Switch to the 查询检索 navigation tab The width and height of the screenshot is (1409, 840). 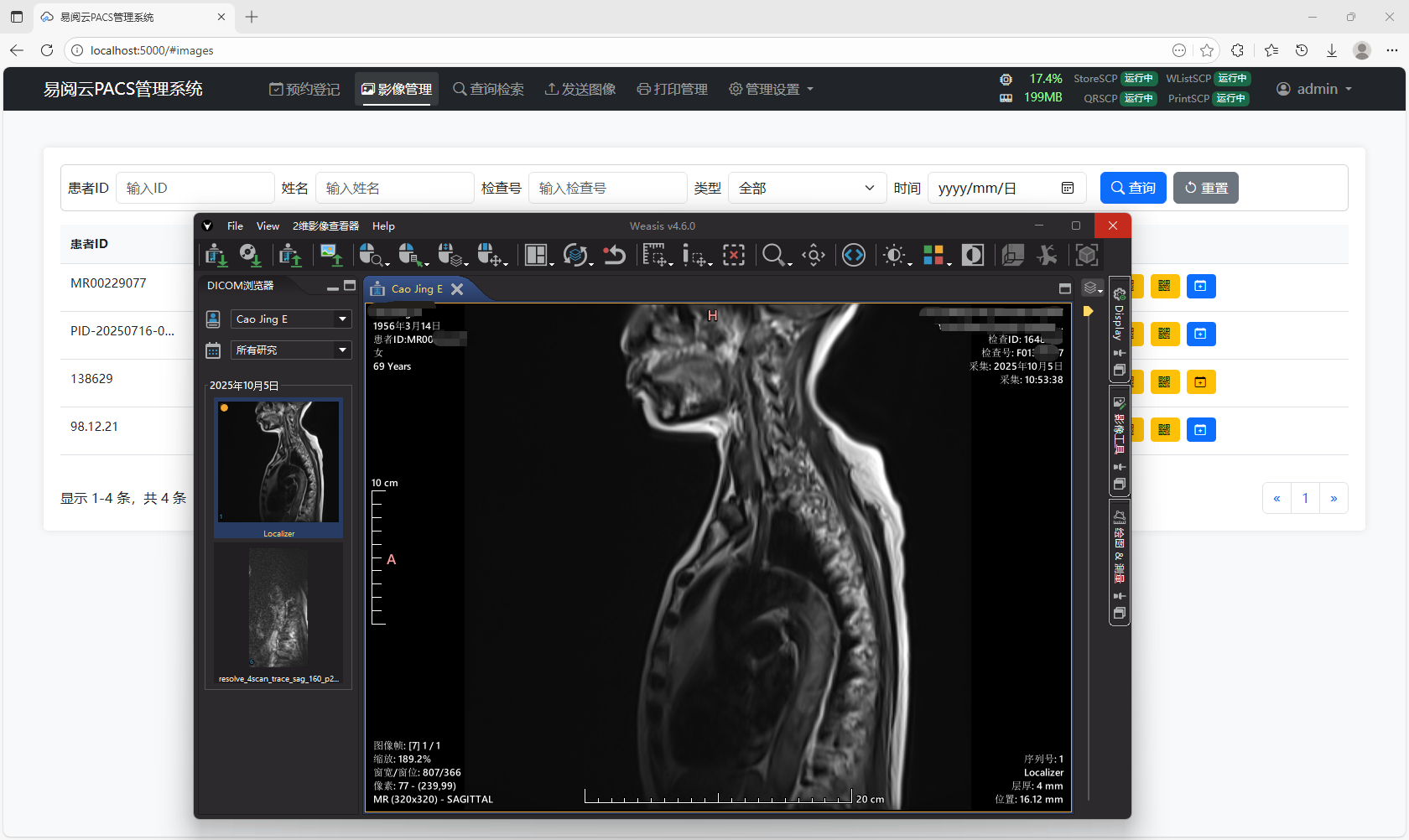click(488, 89)
